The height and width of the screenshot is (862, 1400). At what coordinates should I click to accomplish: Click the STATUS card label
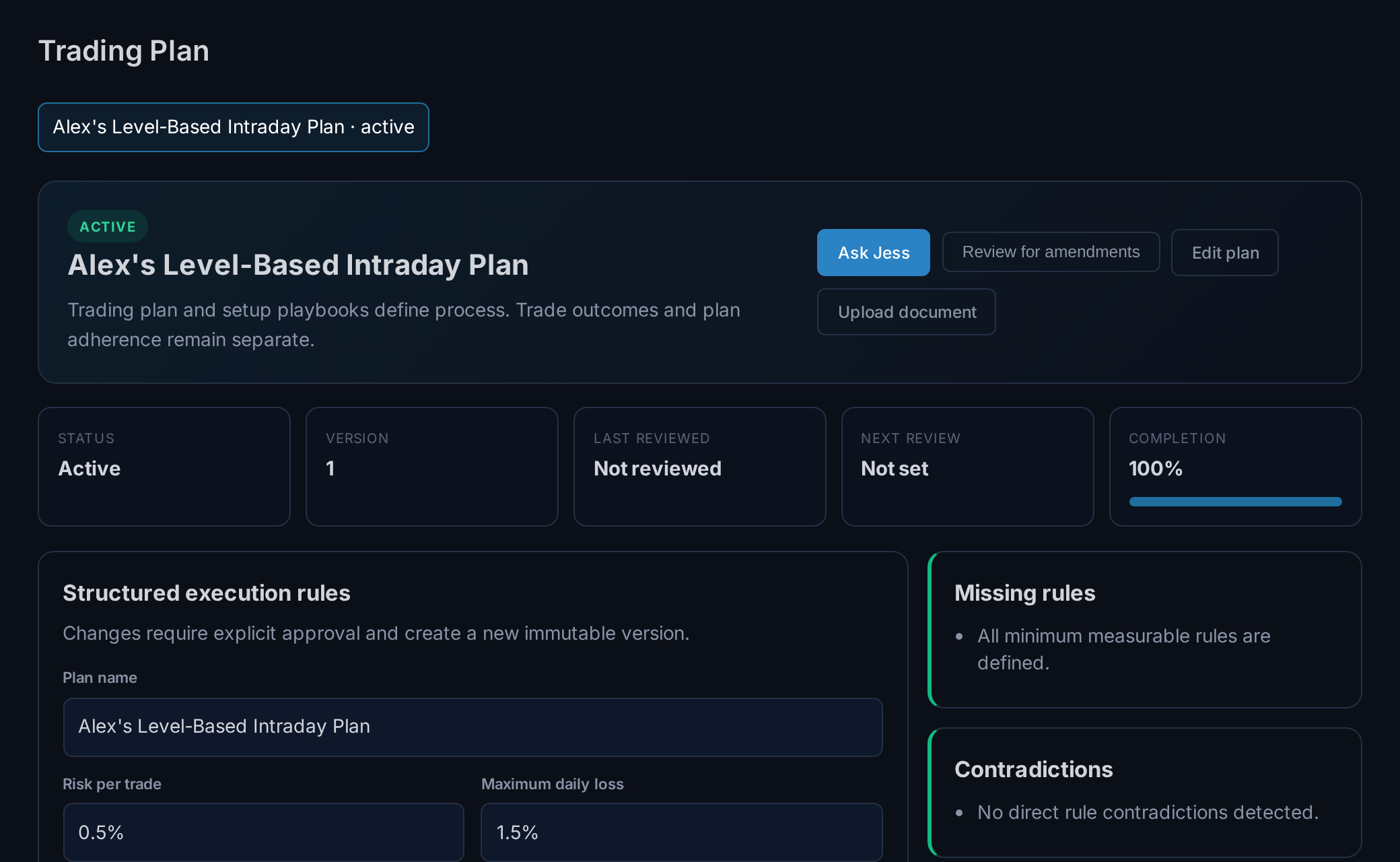pyautogui.click(x=86, y=438)
